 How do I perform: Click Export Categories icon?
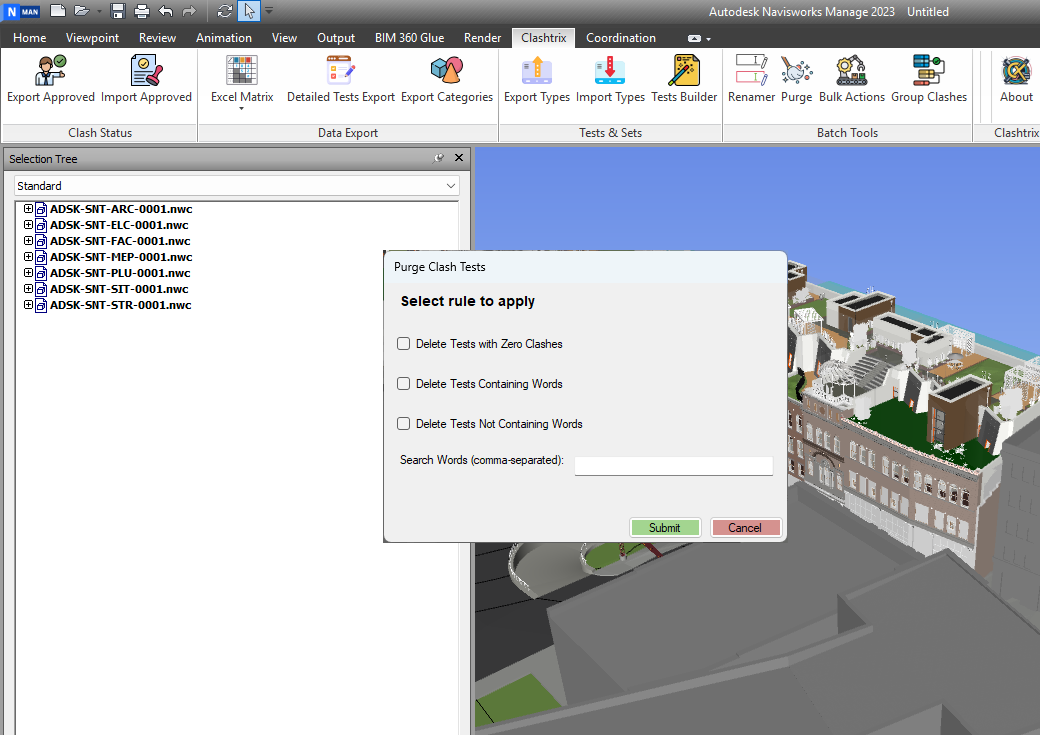446,70
